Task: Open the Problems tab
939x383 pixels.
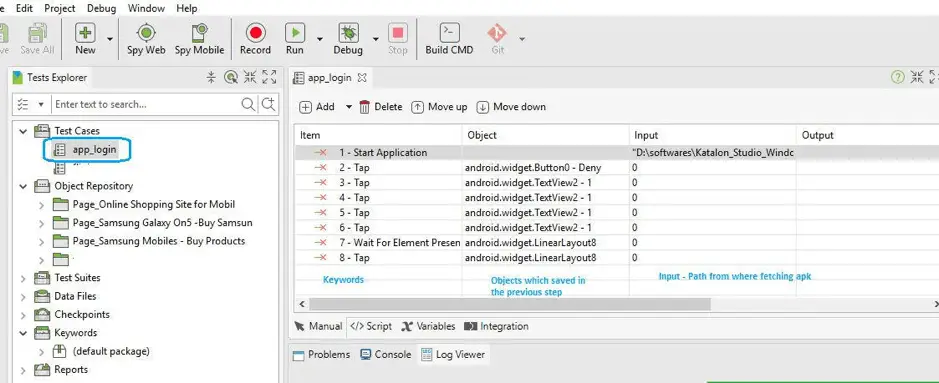Action: click(321, 355)
